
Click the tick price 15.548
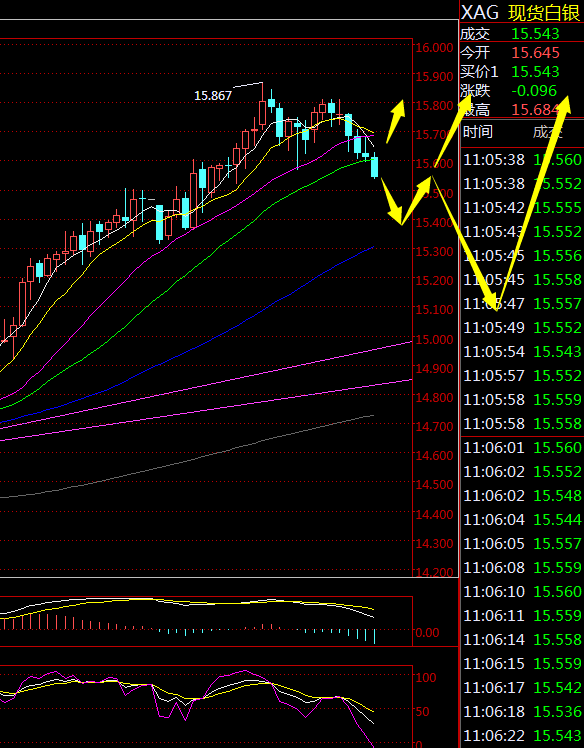pos(557,496)
